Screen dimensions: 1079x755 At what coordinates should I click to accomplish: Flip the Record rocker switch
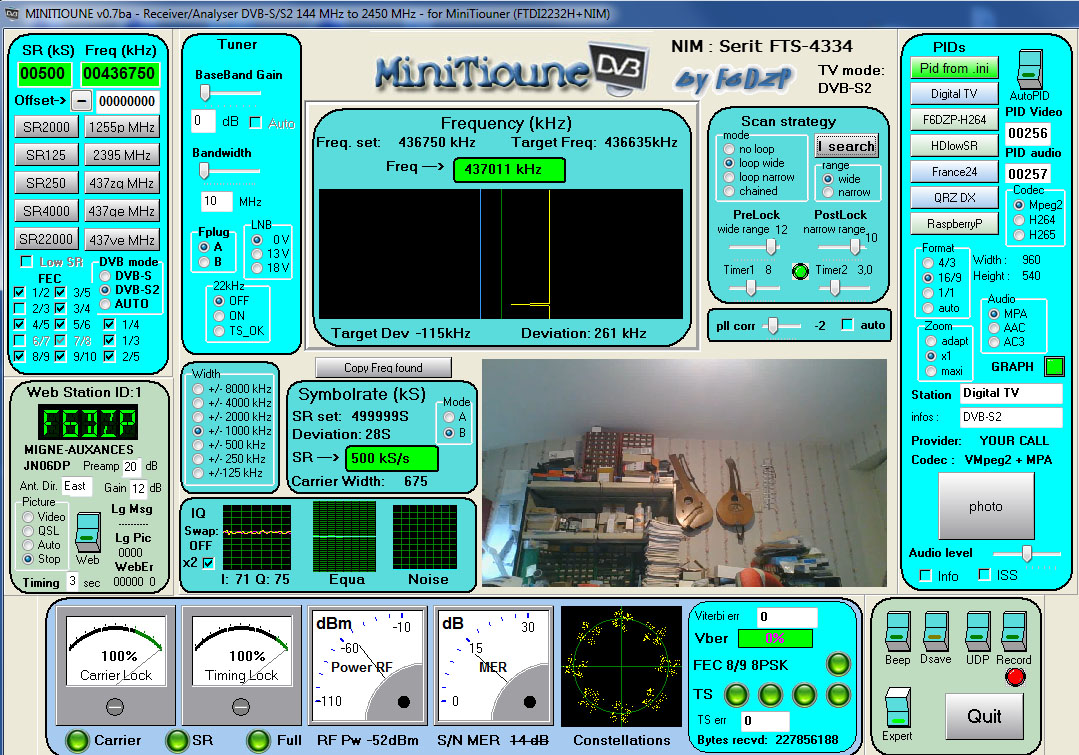pyautogui.click(x=1014, y=633)
